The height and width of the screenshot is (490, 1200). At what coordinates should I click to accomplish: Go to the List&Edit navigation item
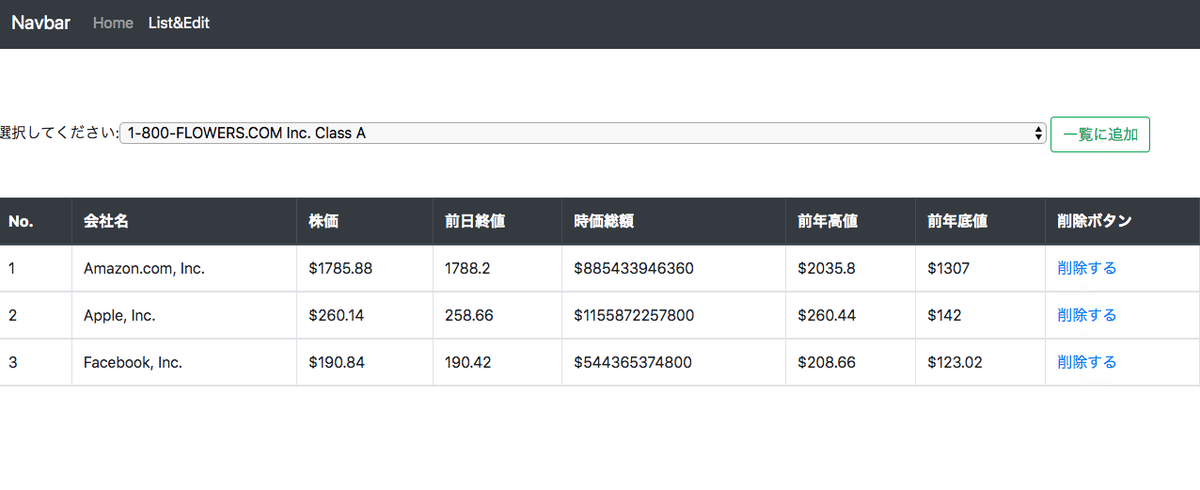click(x=179, y=23)
